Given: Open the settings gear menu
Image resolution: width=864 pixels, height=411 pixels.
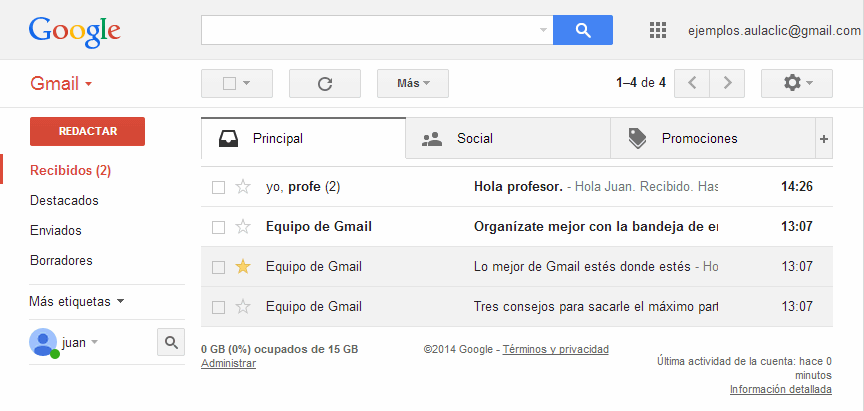Looking at the screenshot, I should click(796, 83).
